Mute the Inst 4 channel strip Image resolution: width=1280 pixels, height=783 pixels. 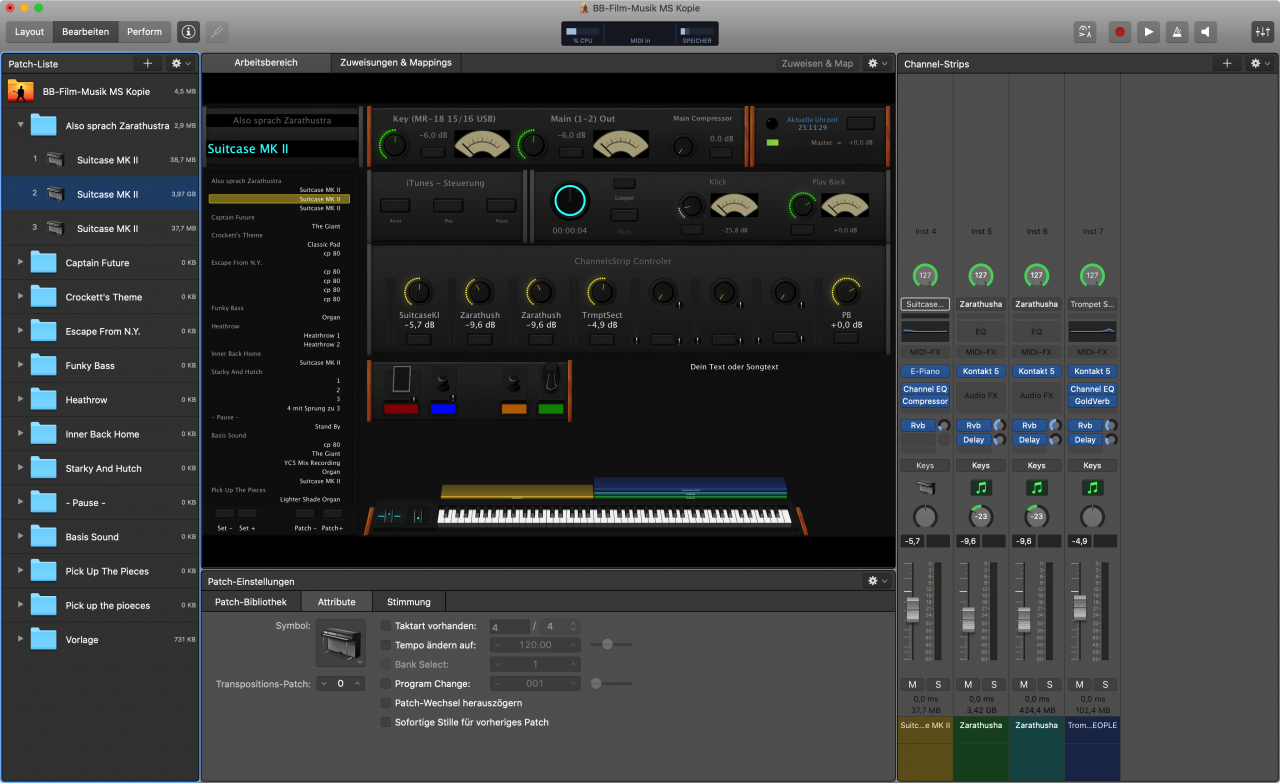[x=912, y=684]
